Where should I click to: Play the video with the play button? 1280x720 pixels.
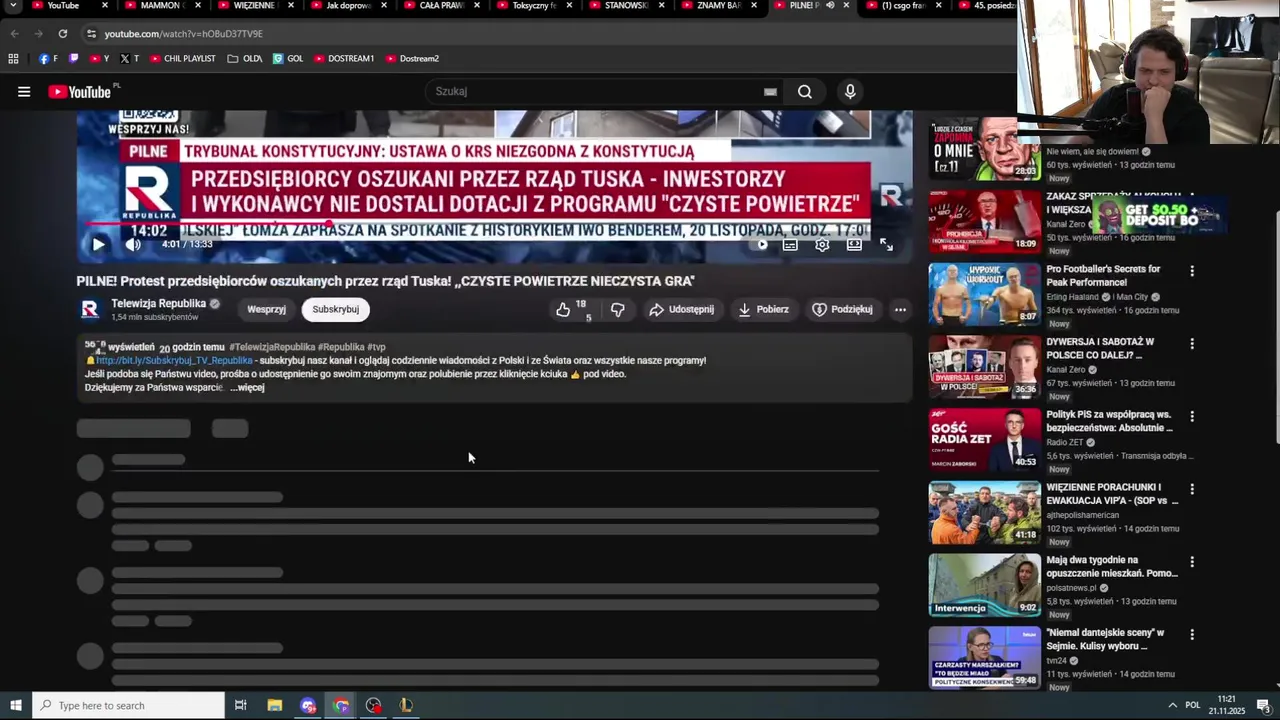click(98, 244)
